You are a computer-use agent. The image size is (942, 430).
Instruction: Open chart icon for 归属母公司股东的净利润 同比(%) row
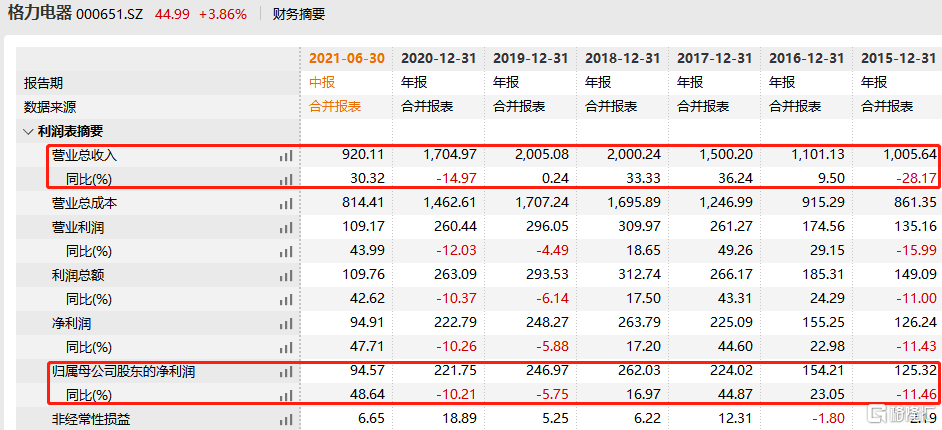tap(286, 395)
